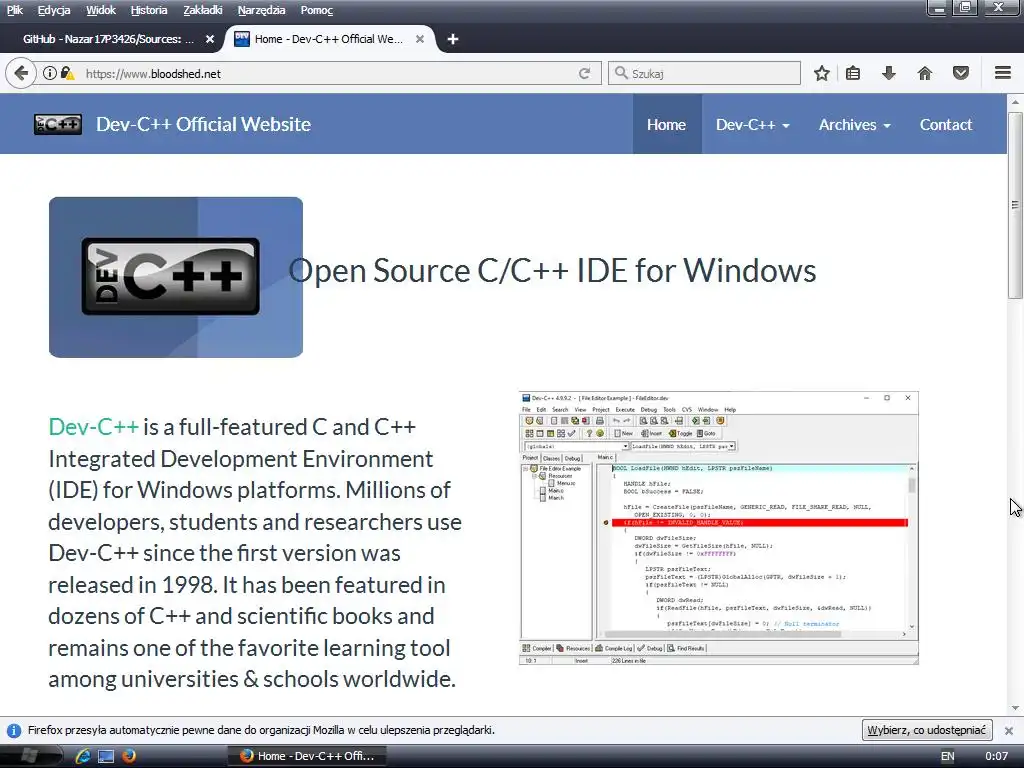
Task: Click Wybierz, co udostępniać button
Action: pyautogui.click(x=927, y=729)
